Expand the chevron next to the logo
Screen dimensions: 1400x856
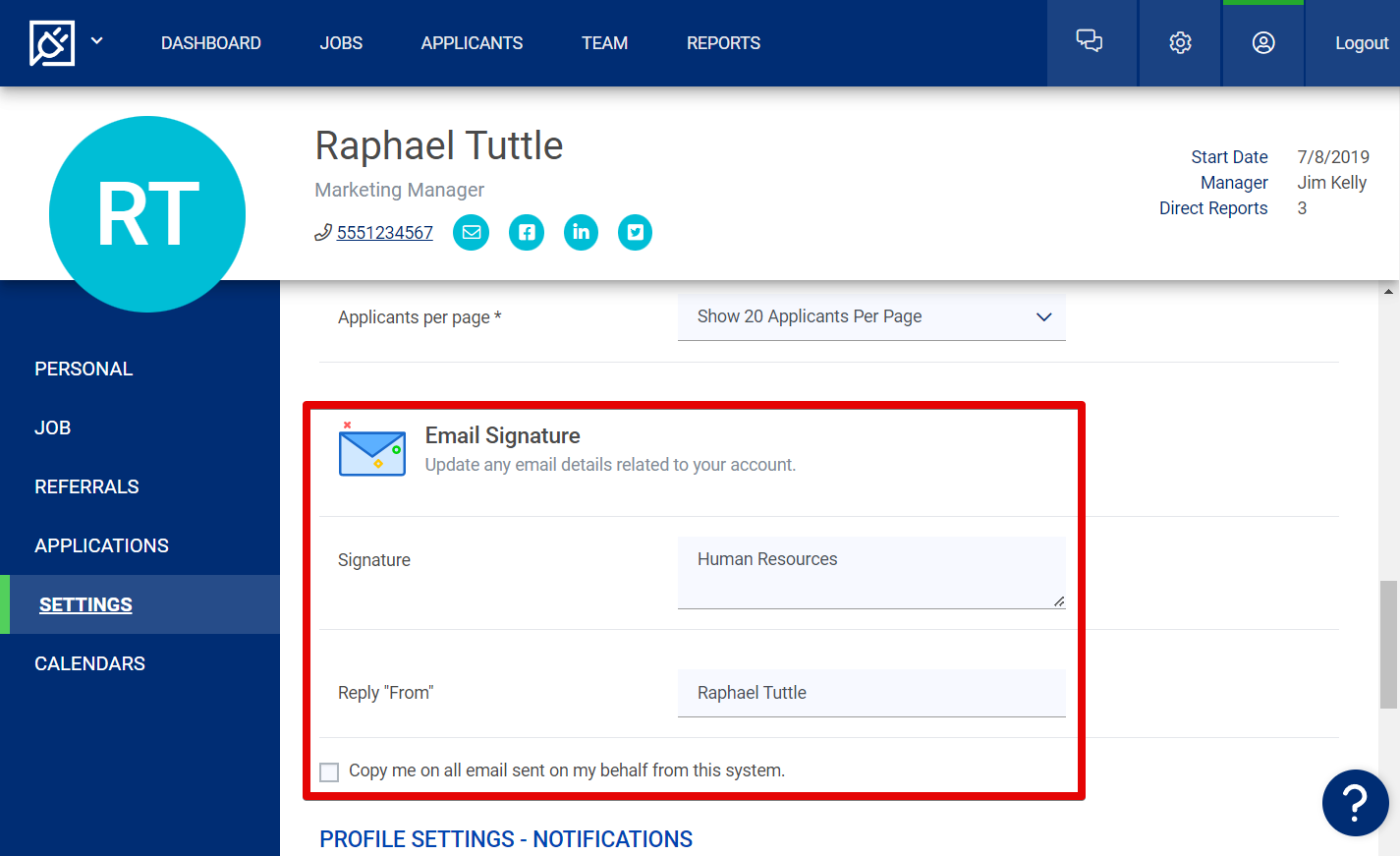coord(96,42)
